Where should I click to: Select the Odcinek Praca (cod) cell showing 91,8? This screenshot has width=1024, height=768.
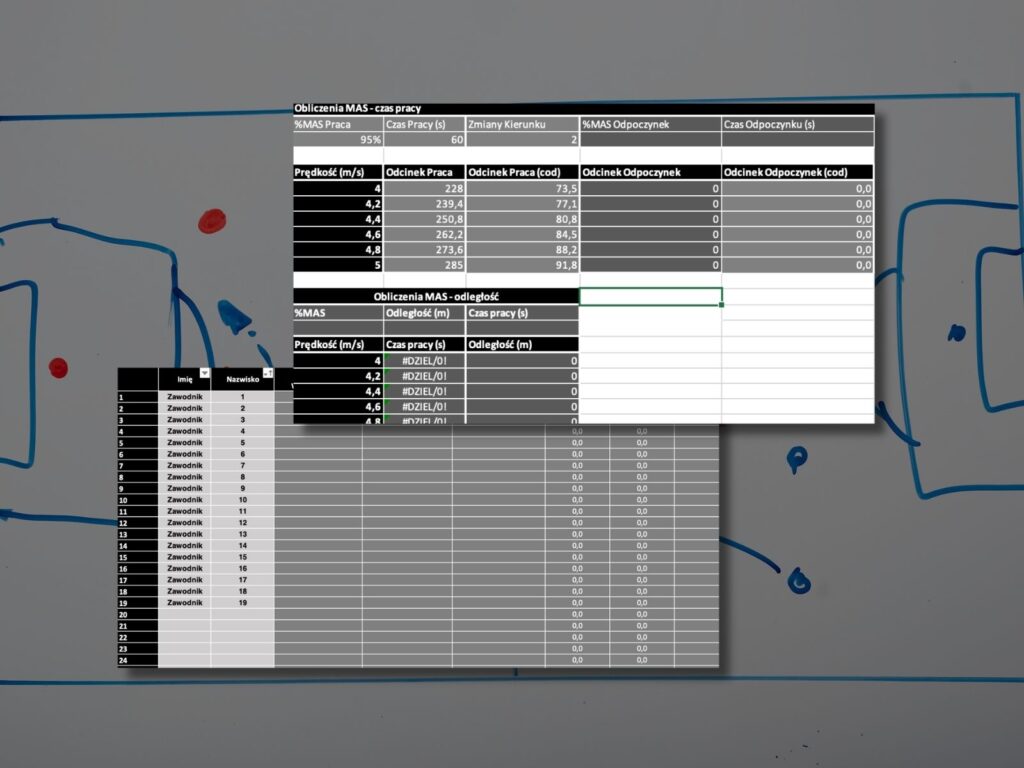(x=522, y=265)
